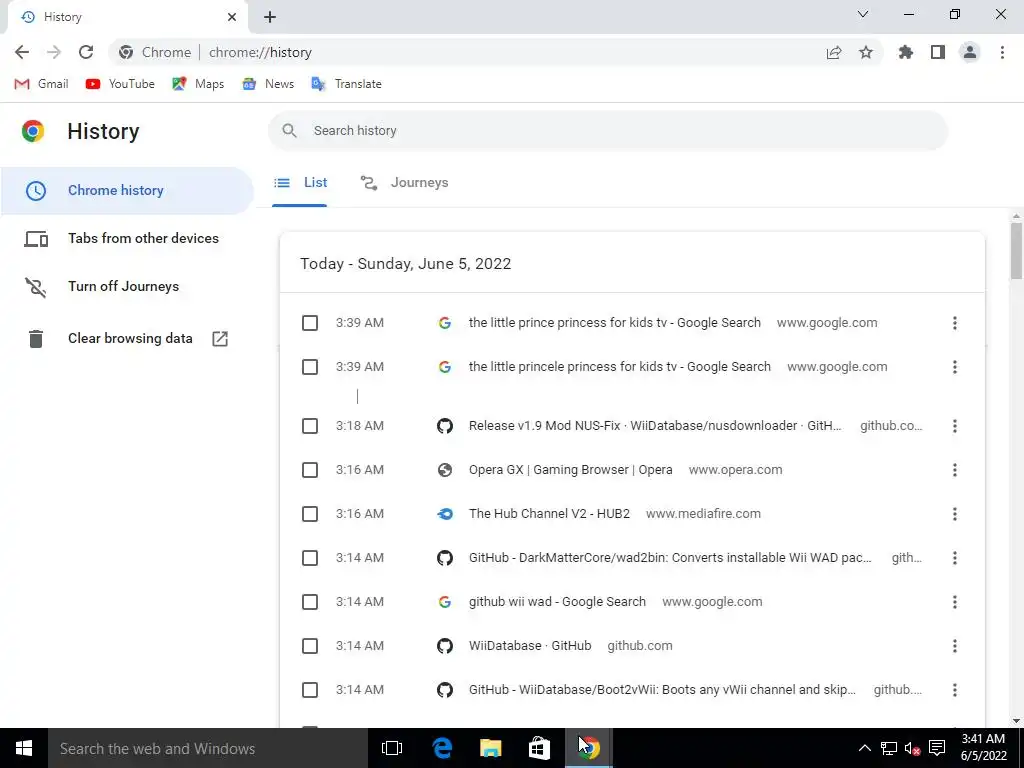Image resolution: width=1024 pixels, height=768 pixels.
Task: Bookmark this tab with the star icon
Action: [x=866, y=52]
